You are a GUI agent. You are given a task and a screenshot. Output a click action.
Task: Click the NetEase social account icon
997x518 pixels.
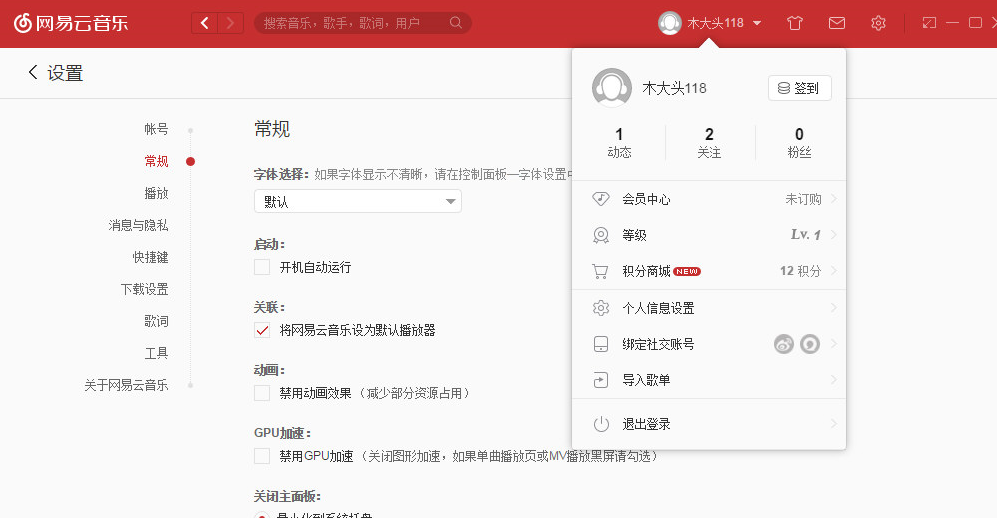(x=809, y=344)
